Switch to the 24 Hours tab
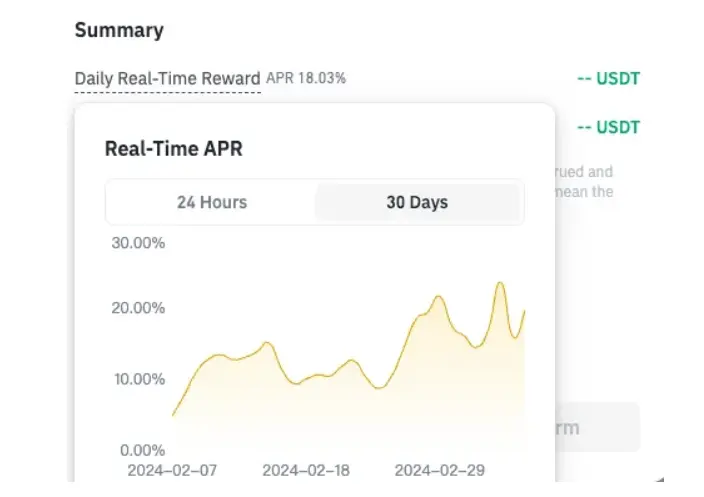The width and height of the screenshot is (704, 497). [211, 202]
